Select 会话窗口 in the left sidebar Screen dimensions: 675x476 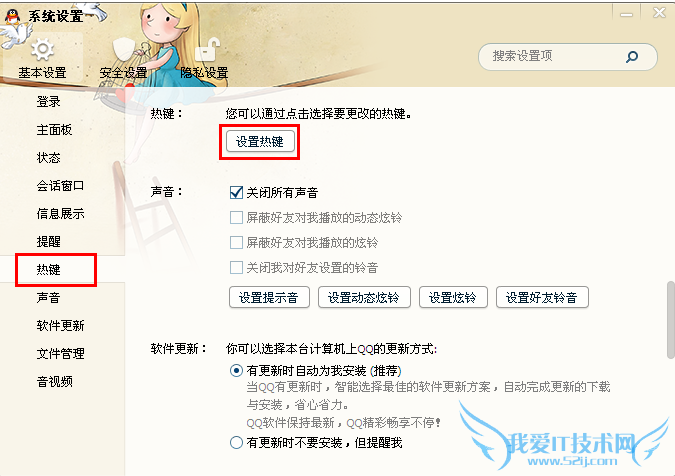[x=62, y=186]
